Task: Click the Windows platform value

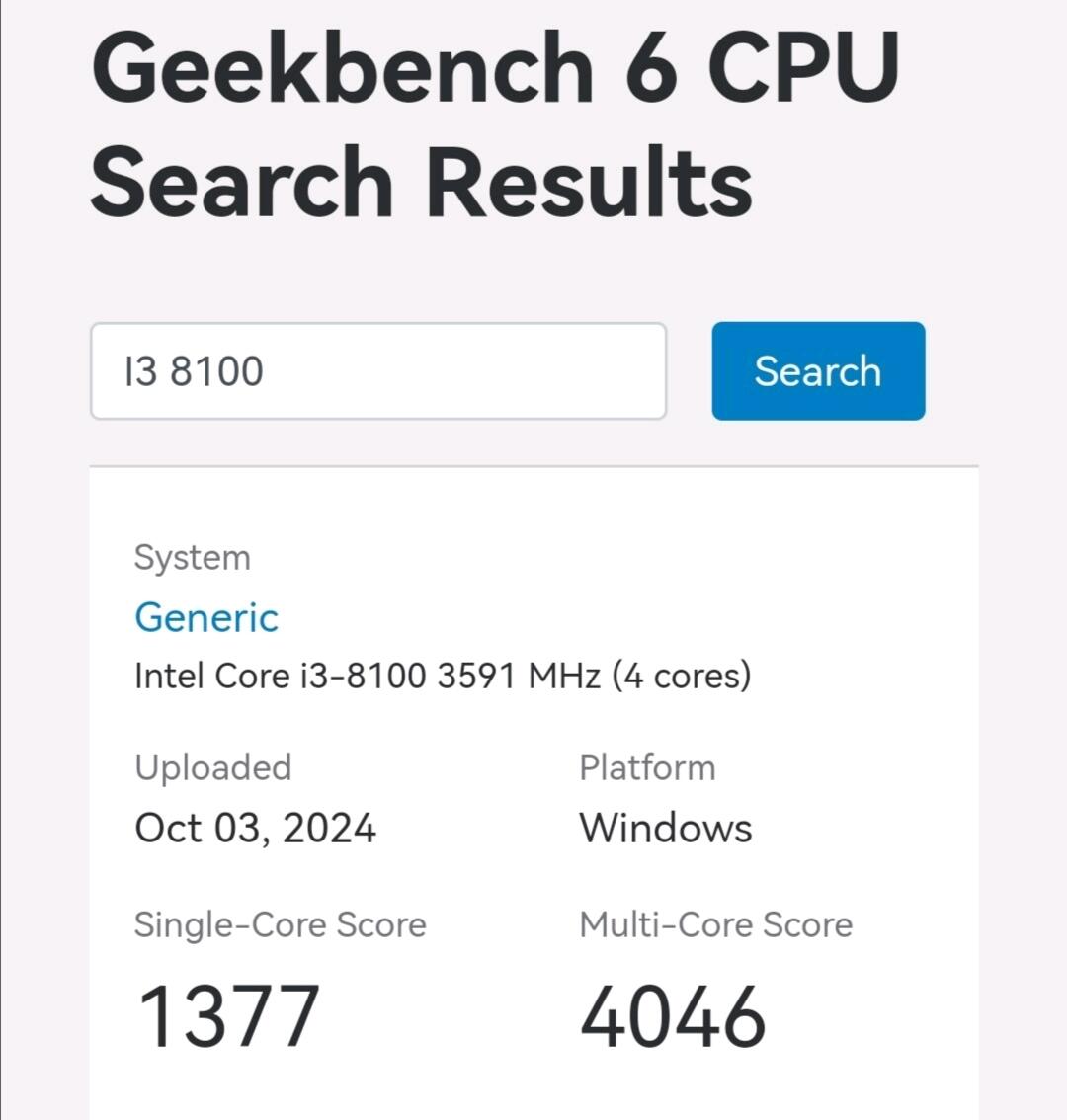Action: (x=665, y=828)
